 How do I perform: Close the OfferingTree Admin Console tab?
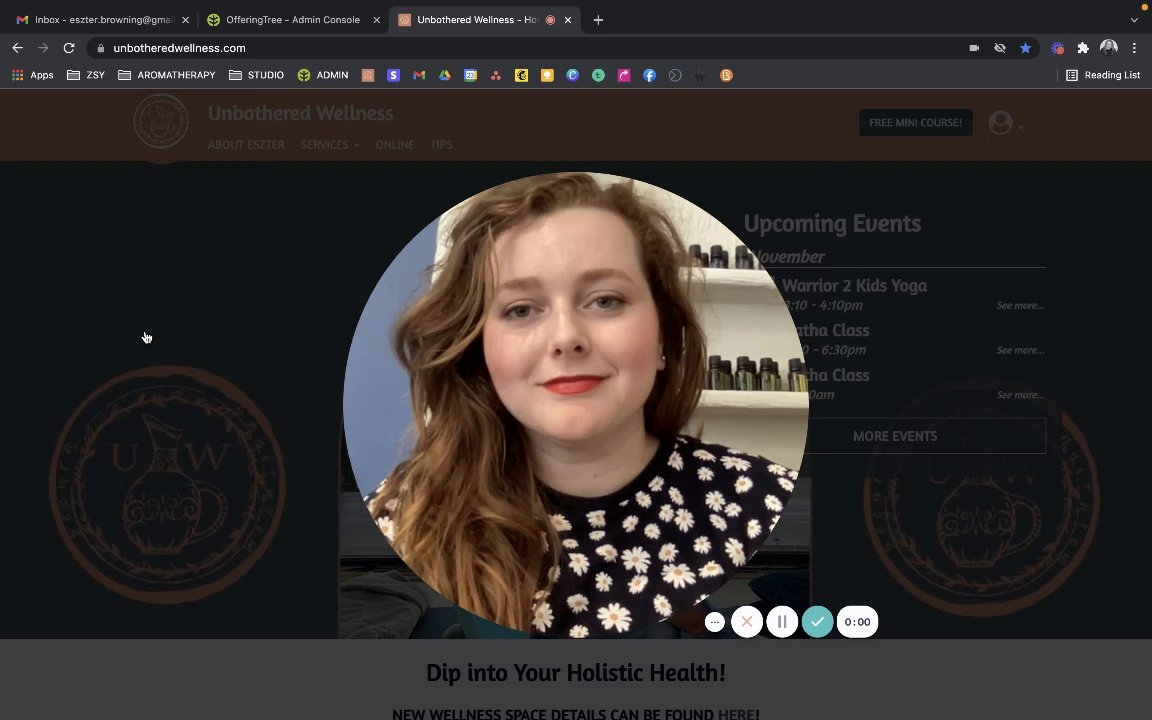(376, 20)
